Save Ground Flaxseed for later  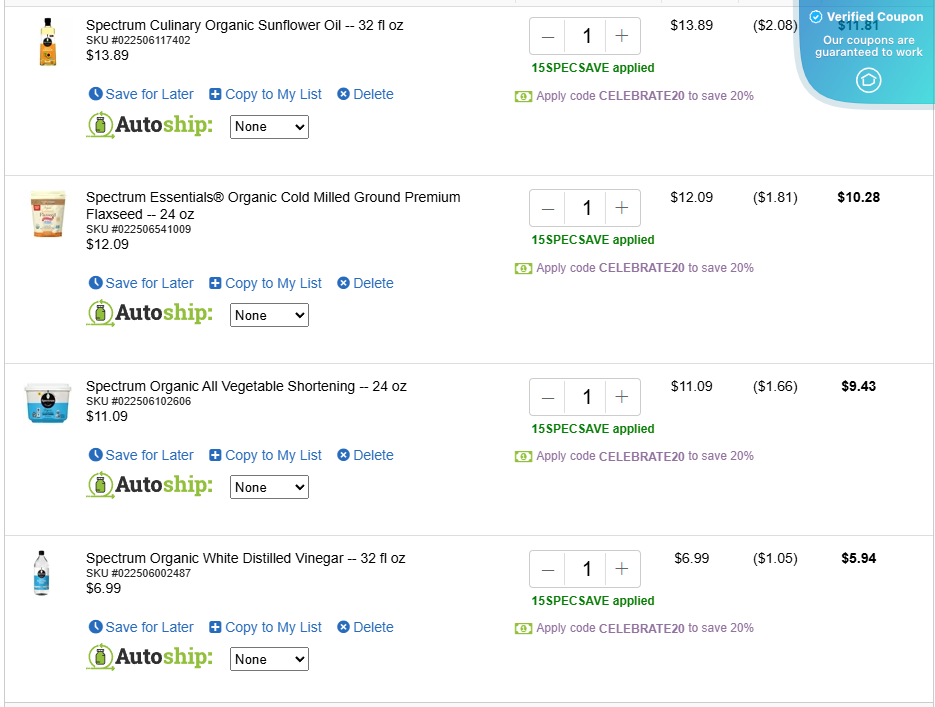click(141, 283)
